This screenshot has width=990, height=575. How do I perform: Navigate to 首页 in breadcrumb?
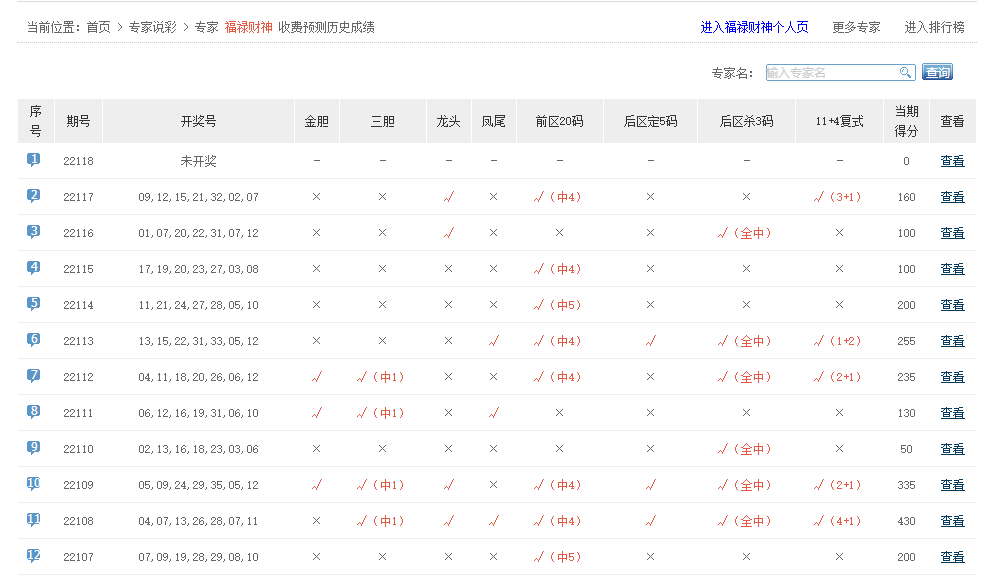[x=98, y=27]
